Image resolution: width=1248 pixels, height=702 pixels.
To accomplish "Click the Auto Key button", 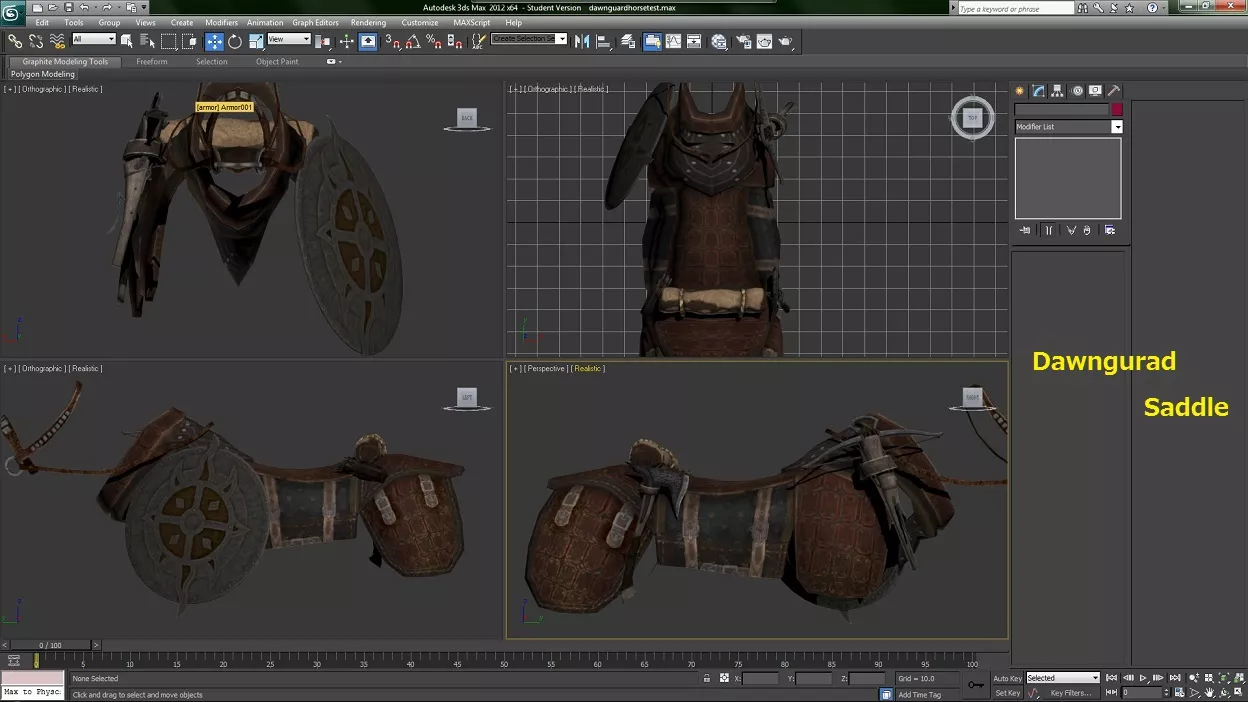I will [1008, 678].
